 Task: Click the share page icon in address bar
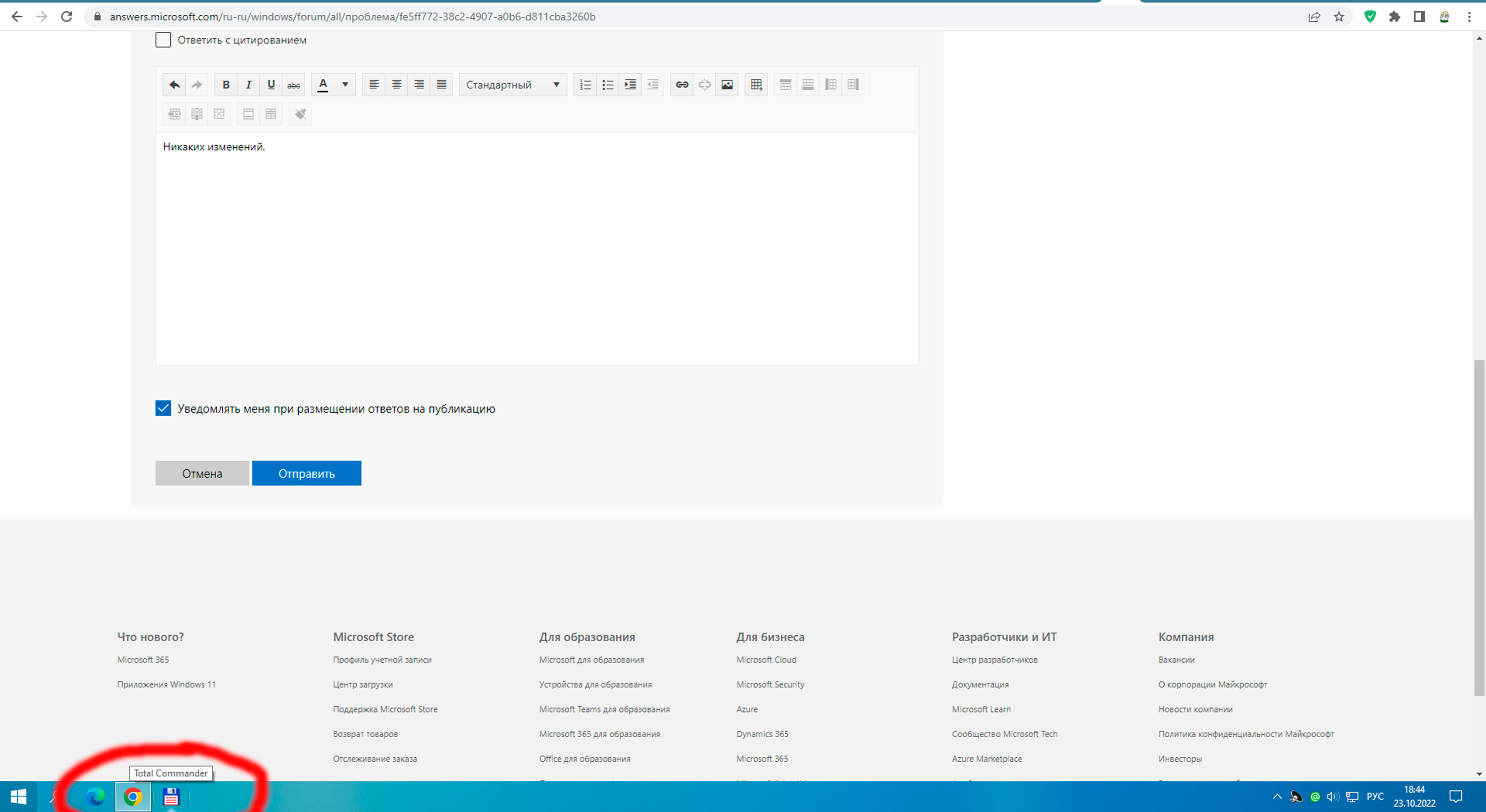click(1314, 17)
